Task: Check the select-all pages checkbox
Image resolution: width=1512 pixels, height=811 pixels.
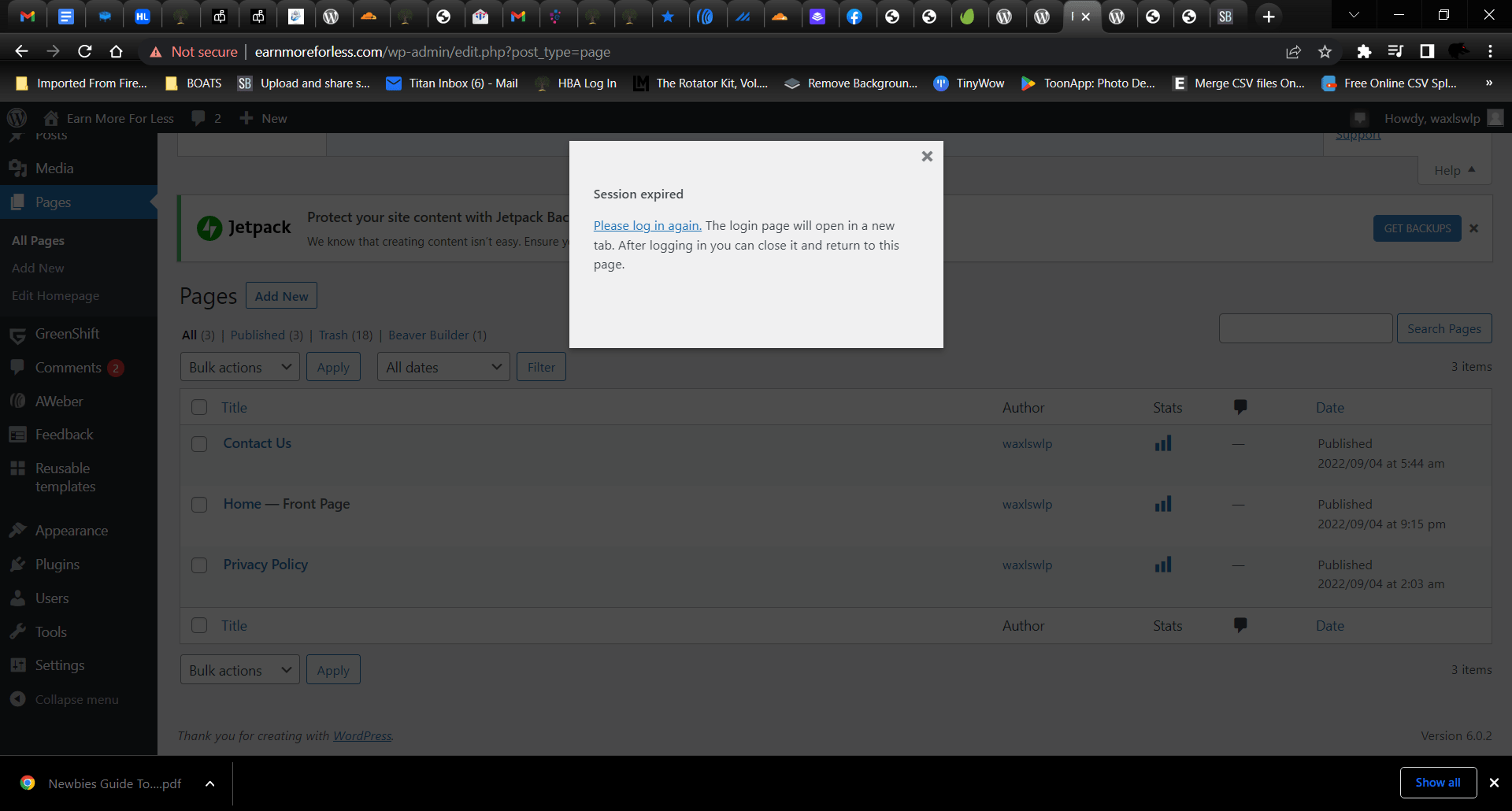Action: [x=199, y=407]
